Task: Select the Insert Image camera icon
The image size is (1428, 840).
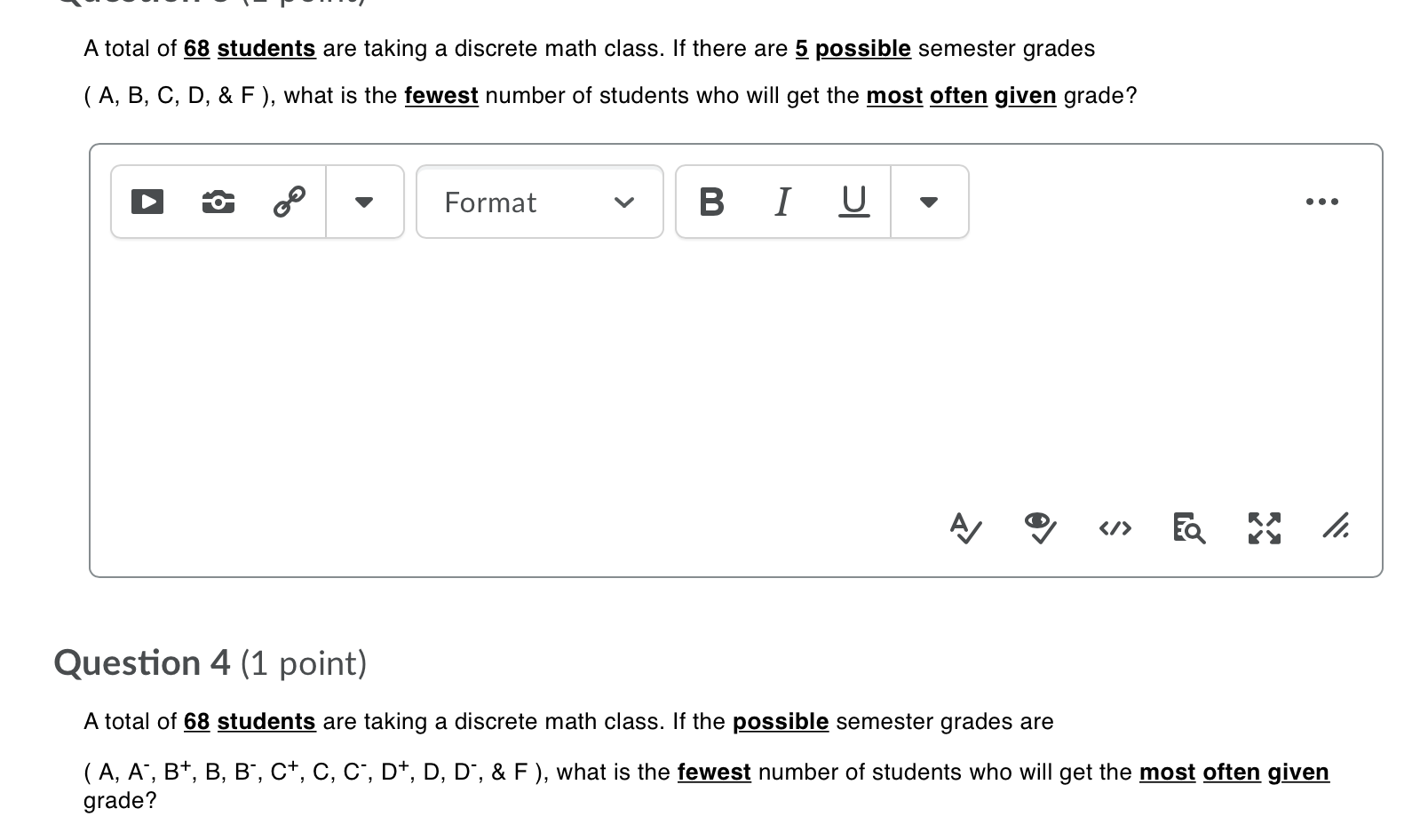Action: click(218, 202)
